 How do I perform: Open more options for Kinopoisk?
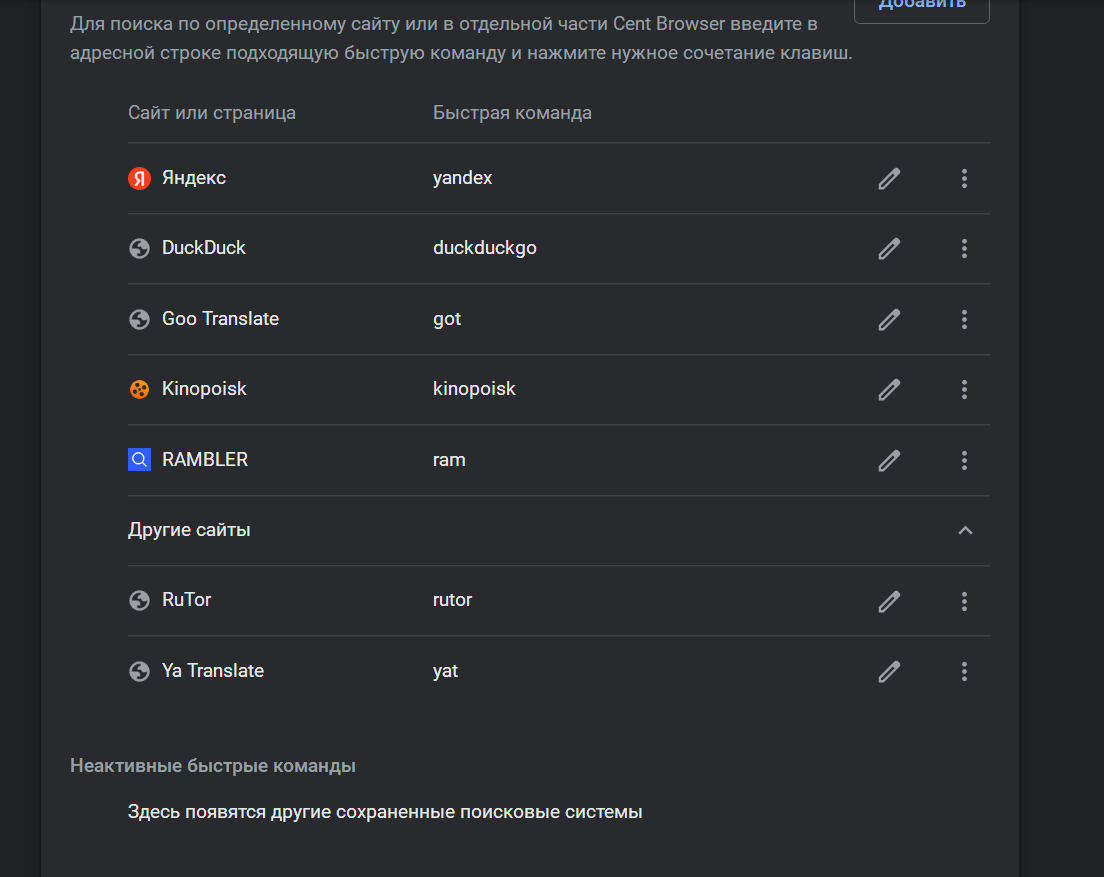(964, 389)
